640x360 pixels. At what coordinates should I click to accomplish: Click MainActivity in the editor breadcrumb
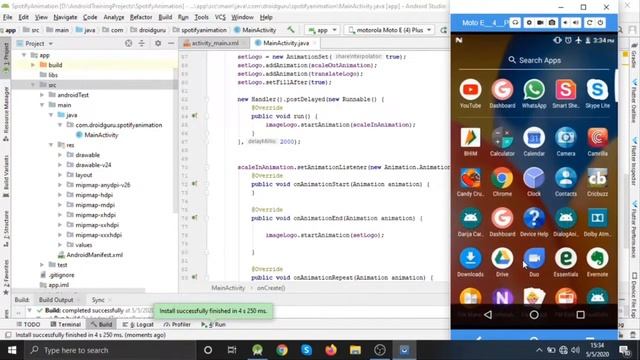point(228,288)
